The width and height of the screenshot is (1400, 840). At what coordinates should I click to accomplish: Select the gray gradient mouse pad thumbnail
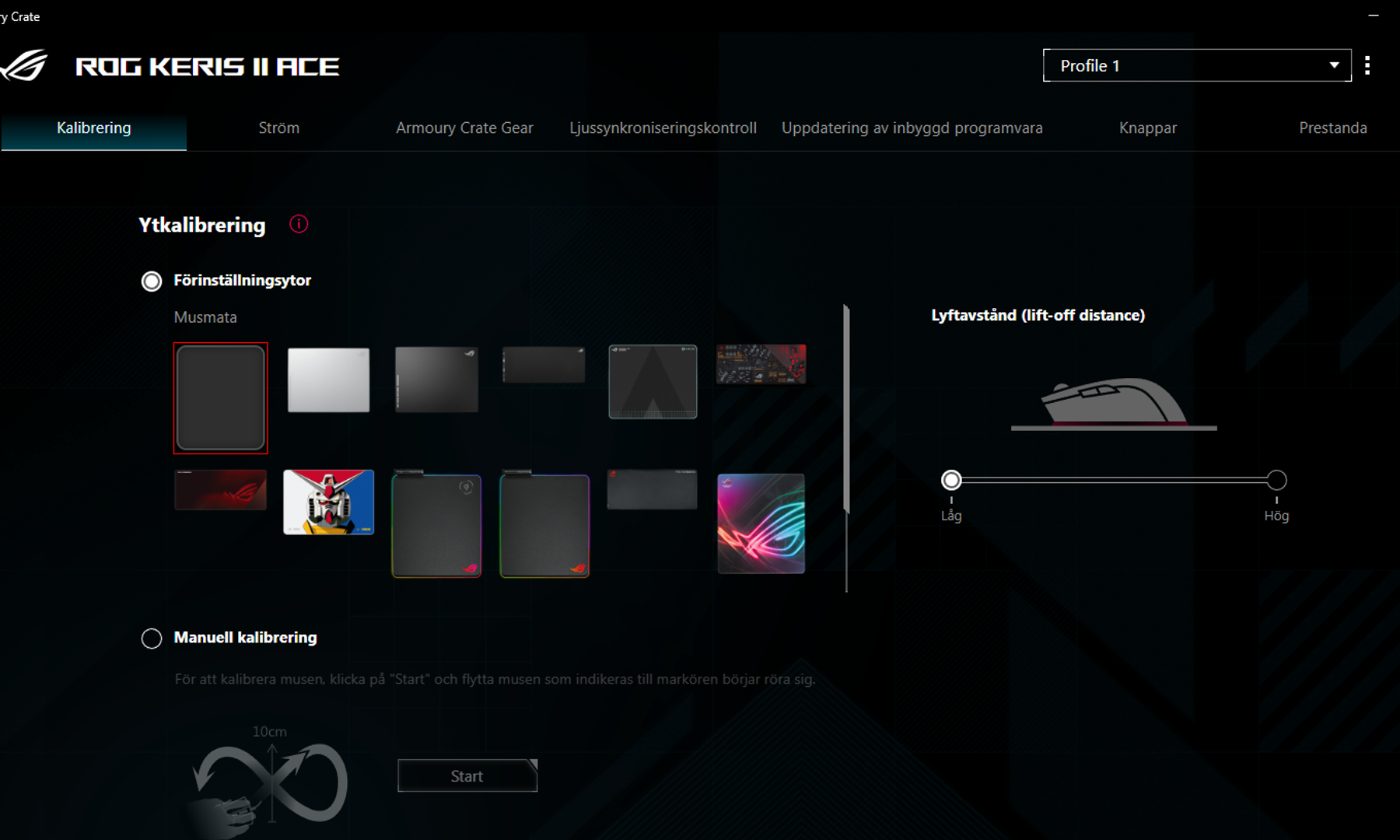click(x=436, y=380)
